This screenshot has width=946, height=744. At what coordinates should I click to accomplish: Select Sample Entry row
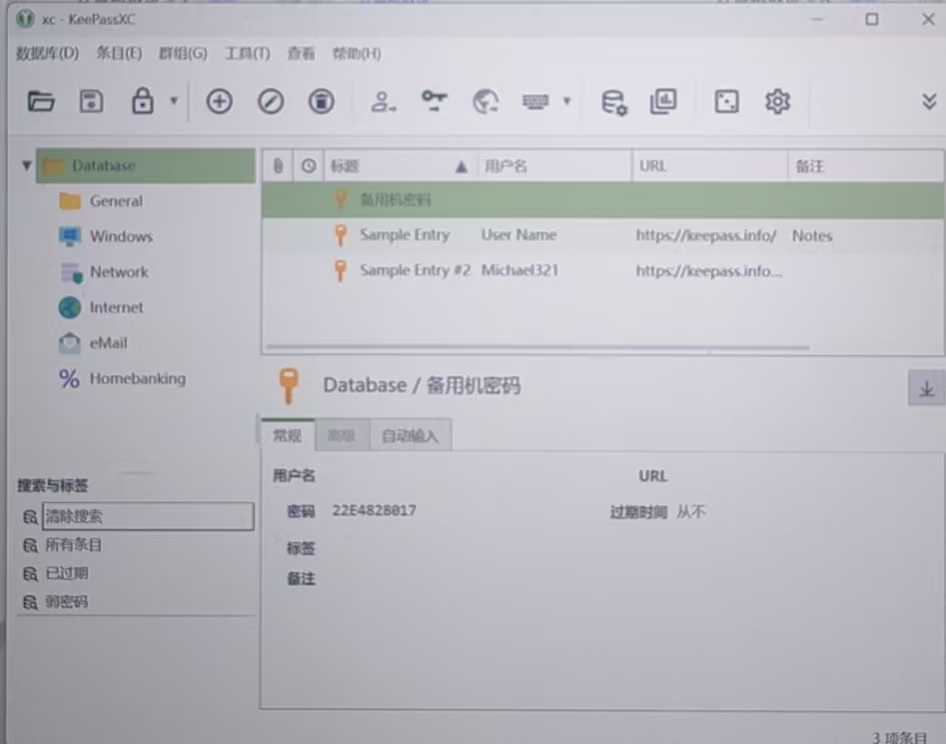click(x=603, y=235)
